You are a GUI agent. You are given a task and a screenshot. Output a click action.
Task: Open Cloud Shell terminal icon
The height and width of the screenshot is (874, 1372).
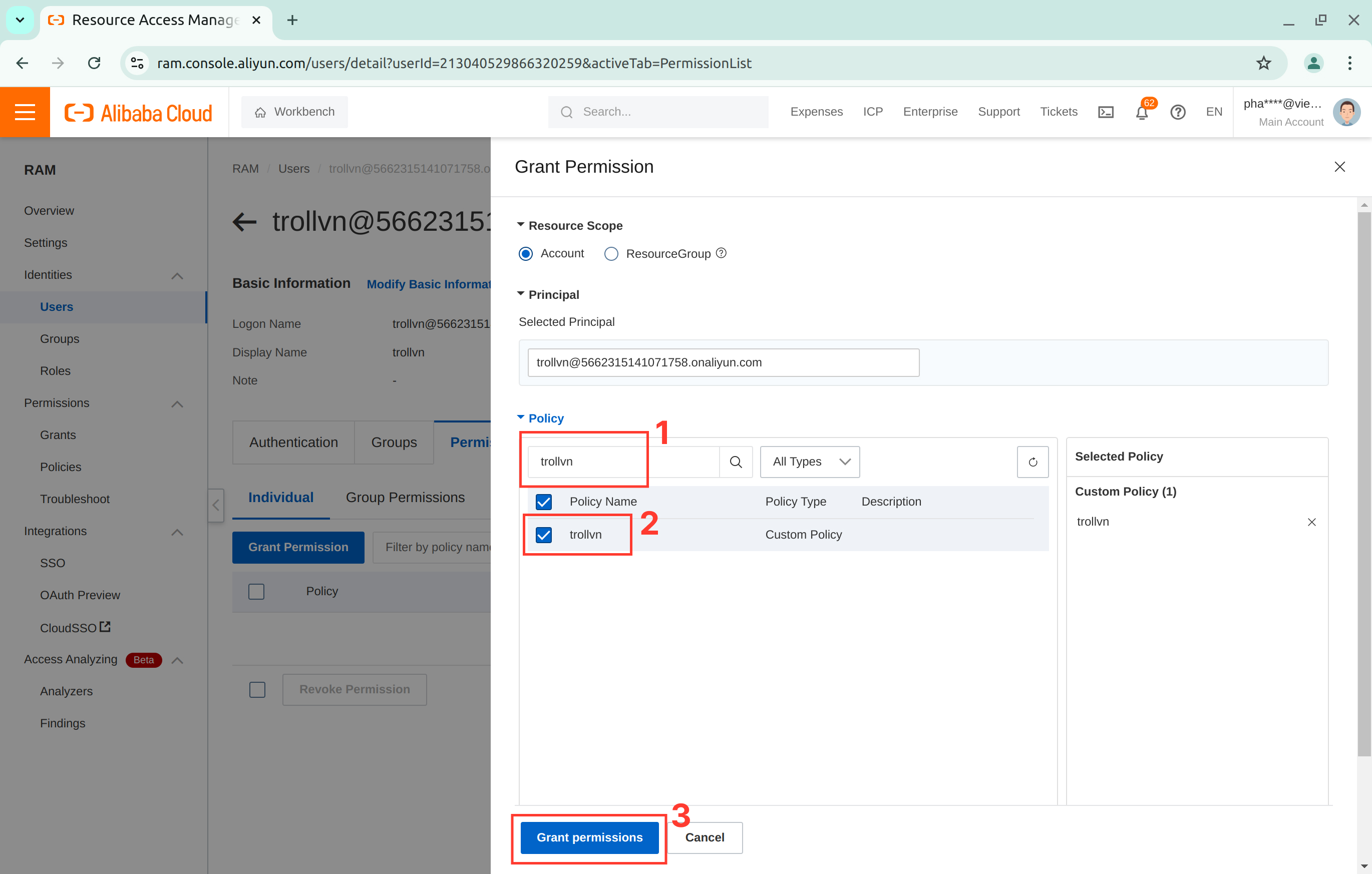pyautogui.click(x=1105, y=112)
